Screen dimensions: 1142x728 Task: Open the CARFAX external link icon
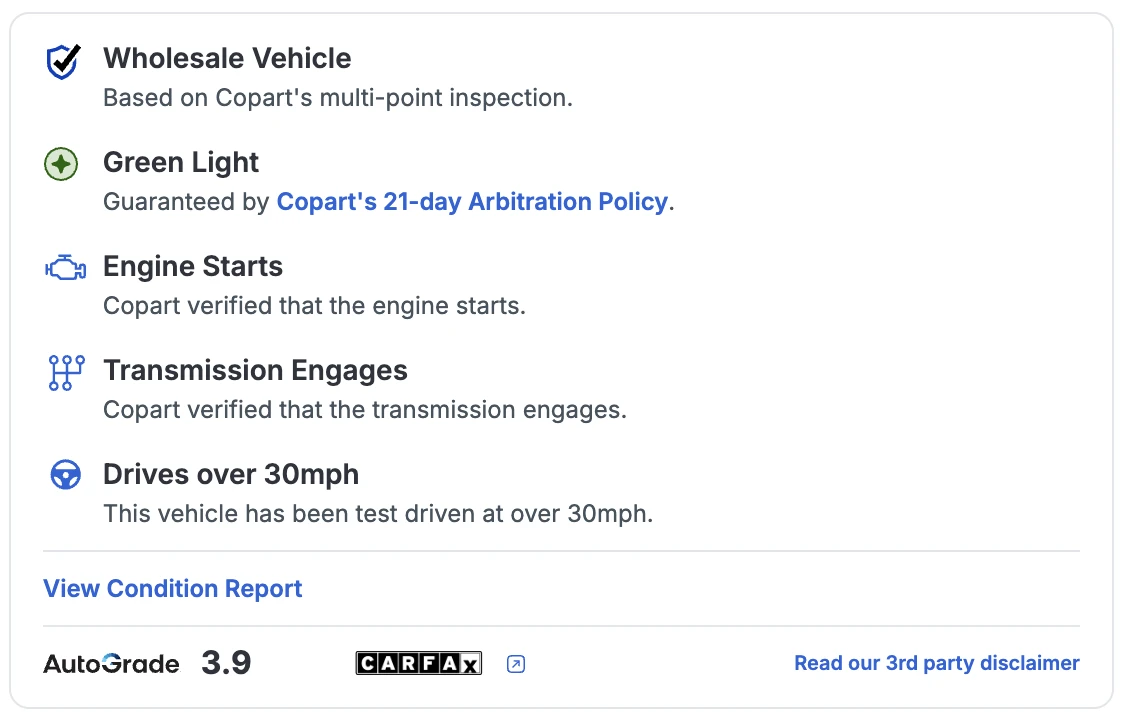coord(516,663)
